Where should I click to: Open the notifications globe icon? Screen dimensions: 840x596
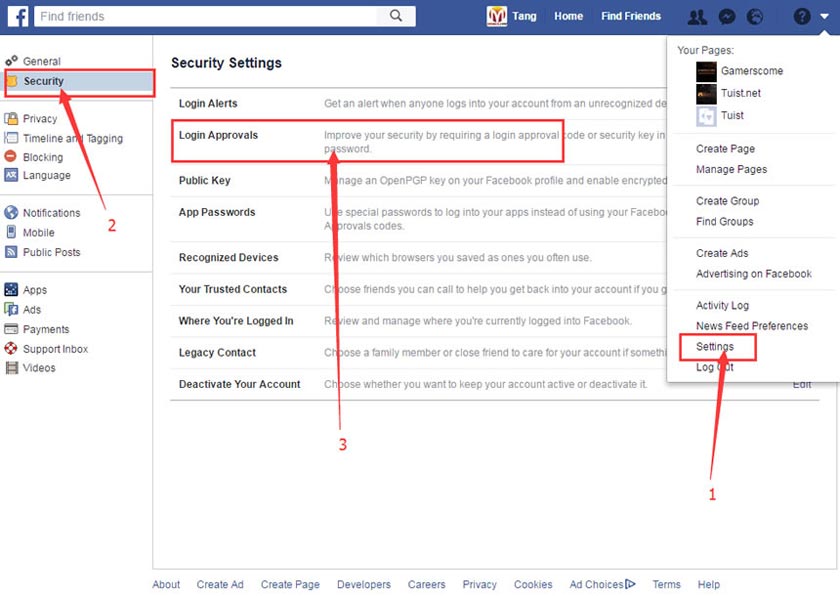pos(755,17)
